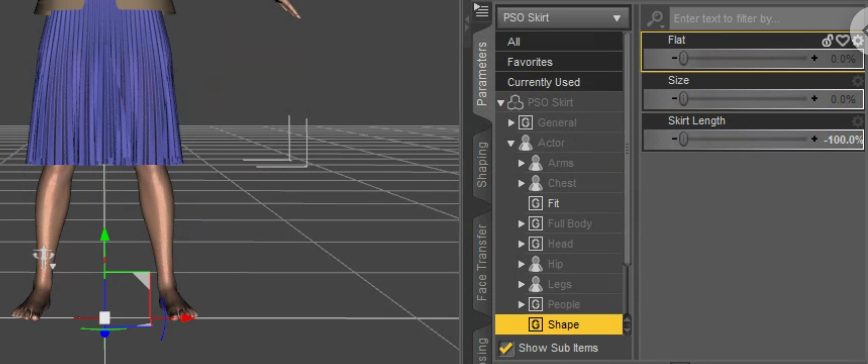Open the PSO Skirt selection dropdown
Image resolution: width=868 pixels, height=364 pixels.
pos(562,18)
